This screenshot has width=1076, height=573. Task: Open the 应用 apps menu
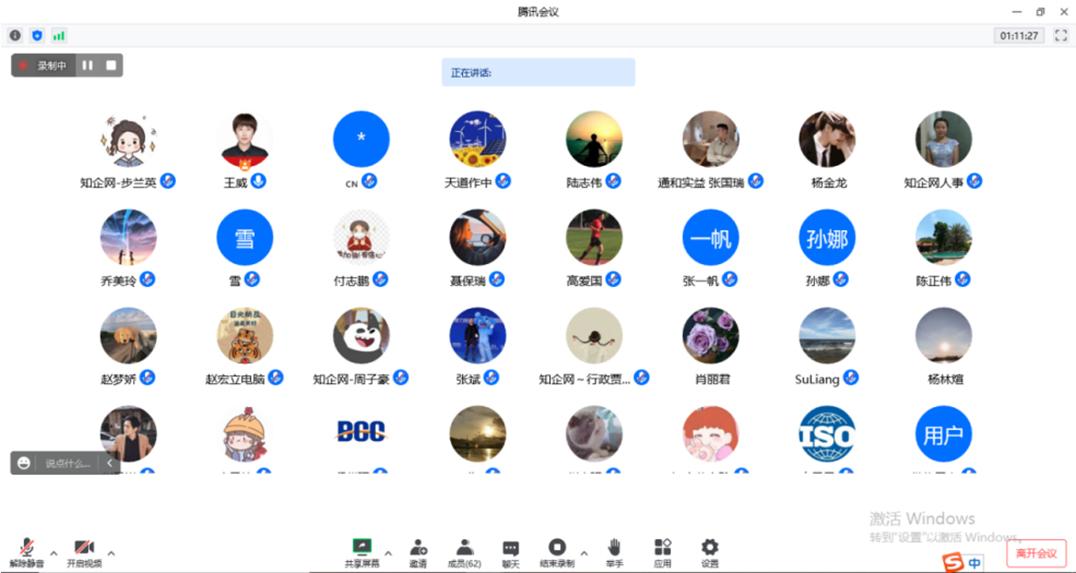(662, 553)
